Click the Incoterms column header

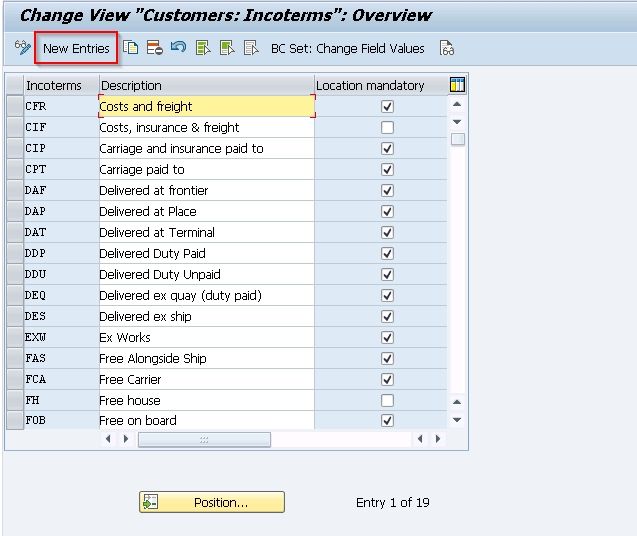pyautogui.click(x=61, y=85)
